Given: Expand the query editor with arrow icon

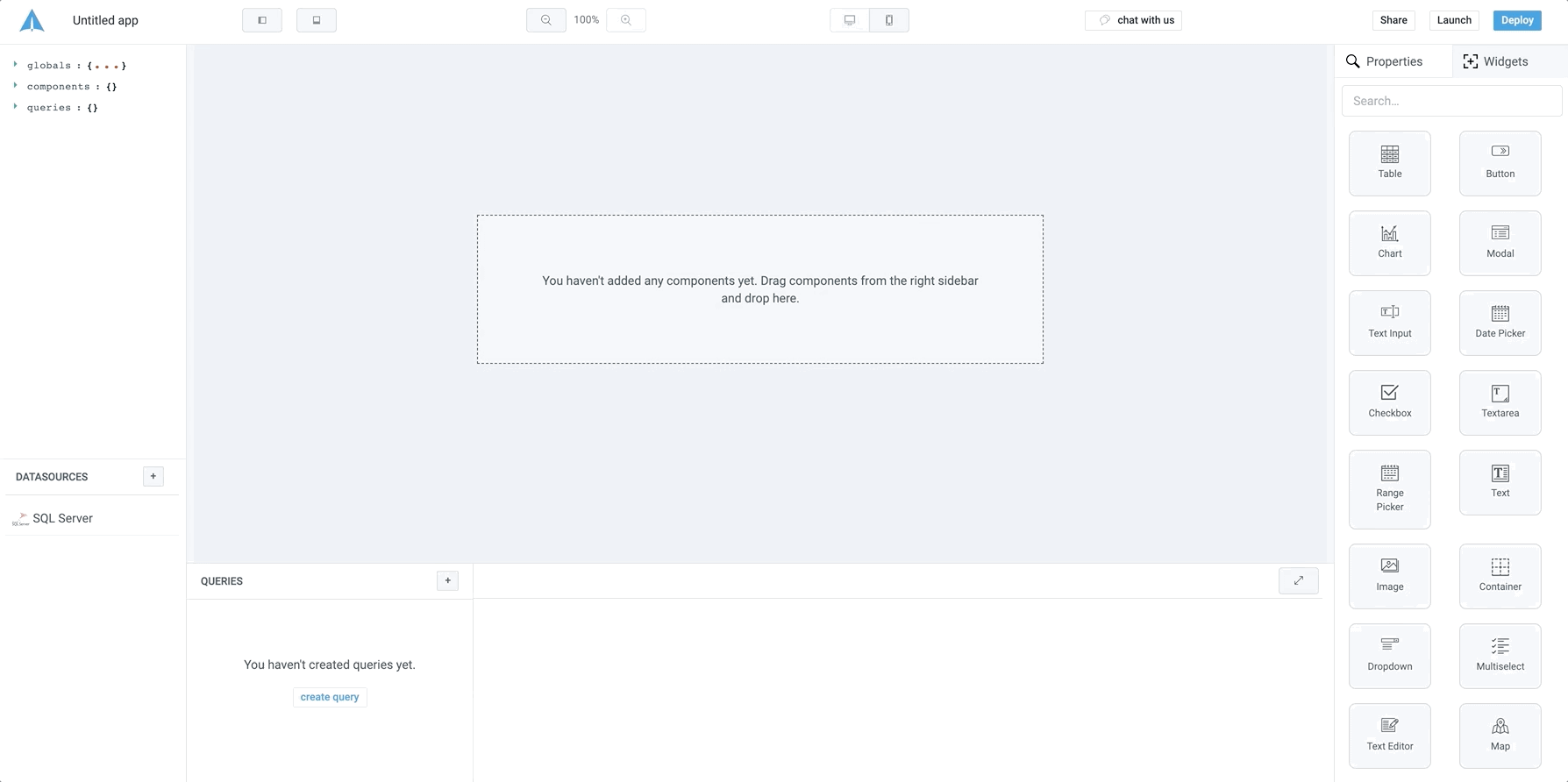Looking at the screenshot, I should click(x=1298, y=580).
